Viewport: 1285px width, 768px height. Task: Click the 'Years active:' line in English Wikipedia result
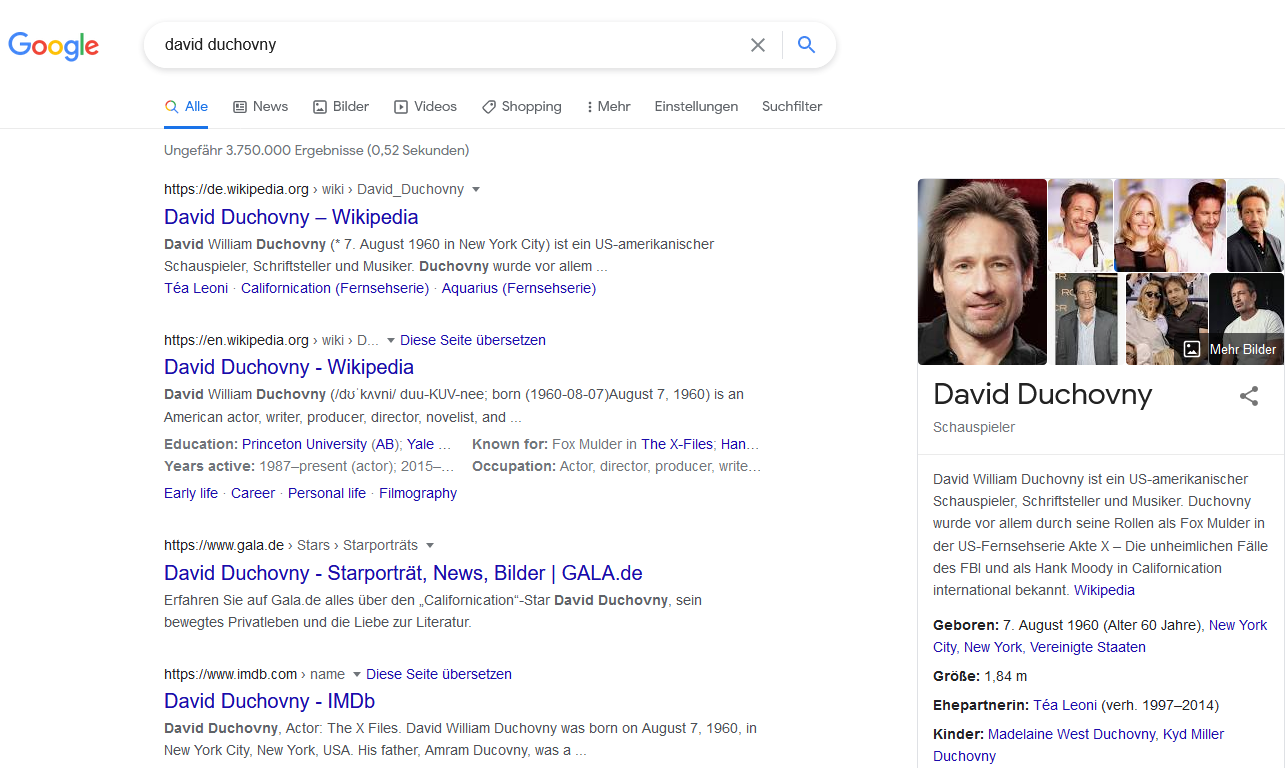click(309, 467)
